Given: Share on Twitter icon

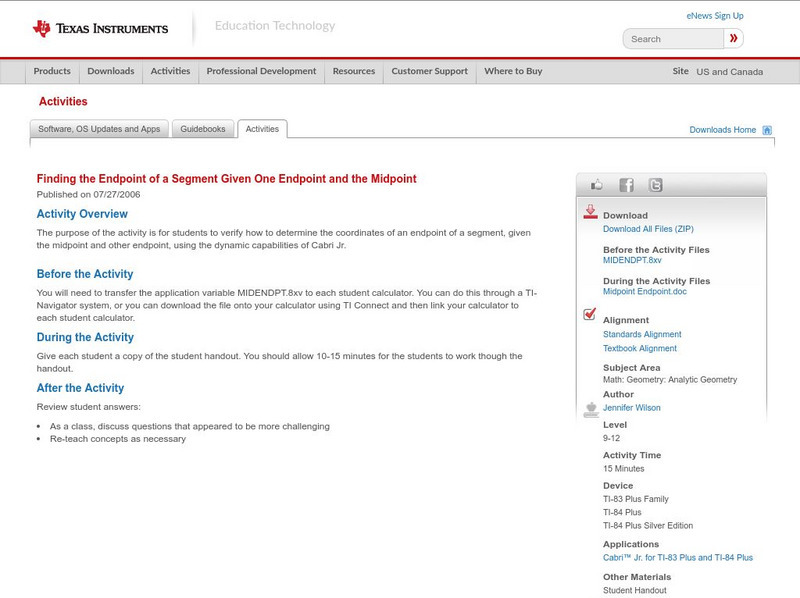Looking at the screenshot, I should pyautogui.click(x=656, y=185).
